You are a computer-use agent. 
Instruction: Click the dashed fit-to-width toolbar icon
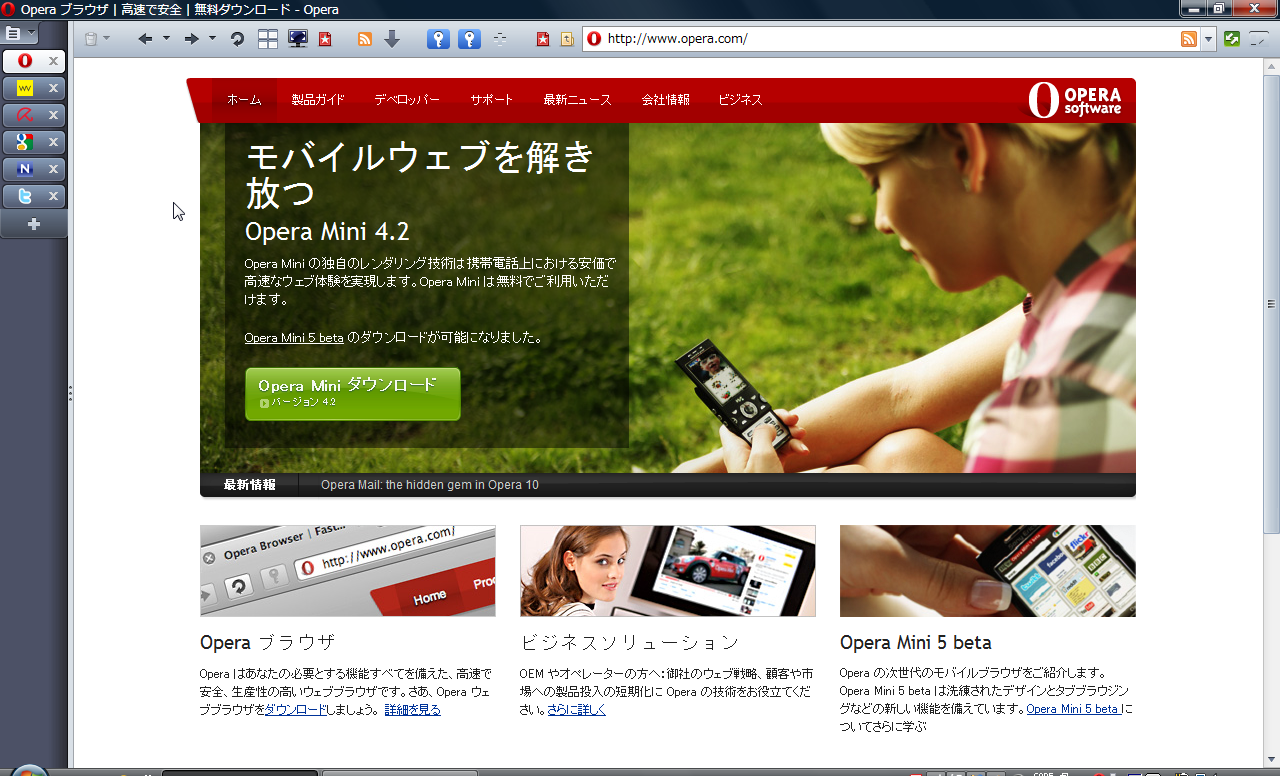(500, 39)
